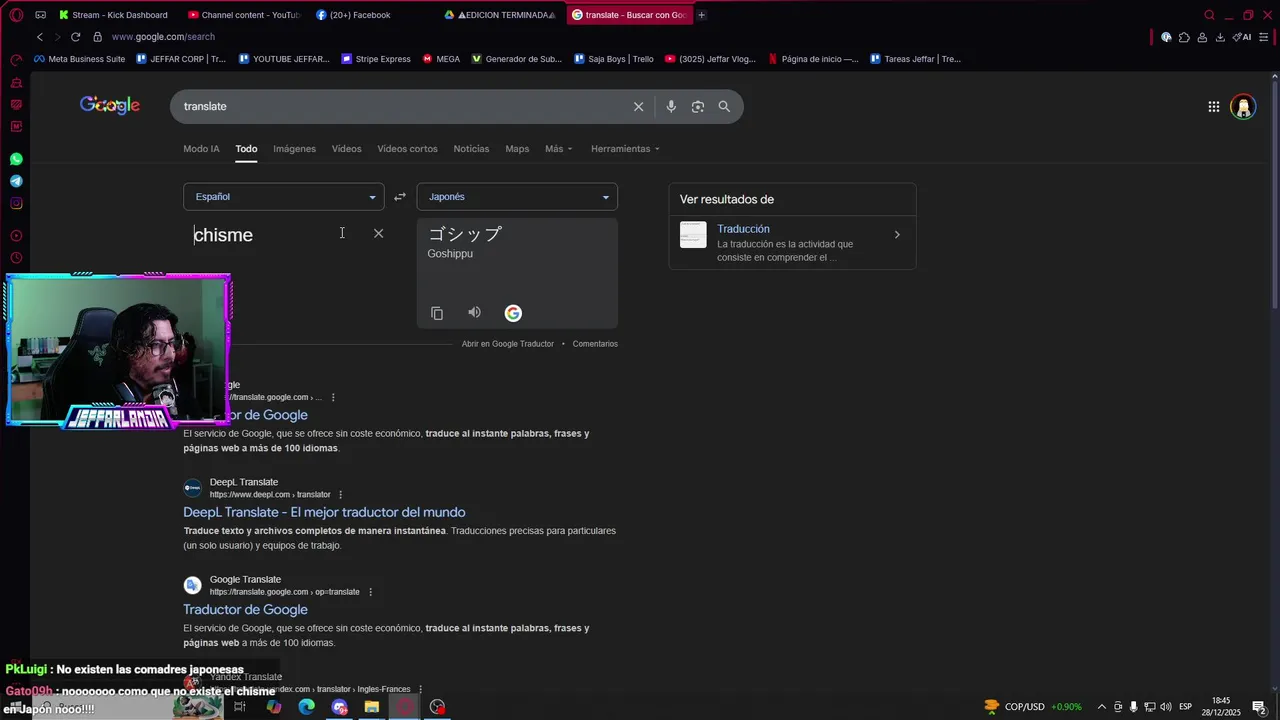Select the Vídeos cortos search tab
The image size is (1280, 720).
pos(407,149)
